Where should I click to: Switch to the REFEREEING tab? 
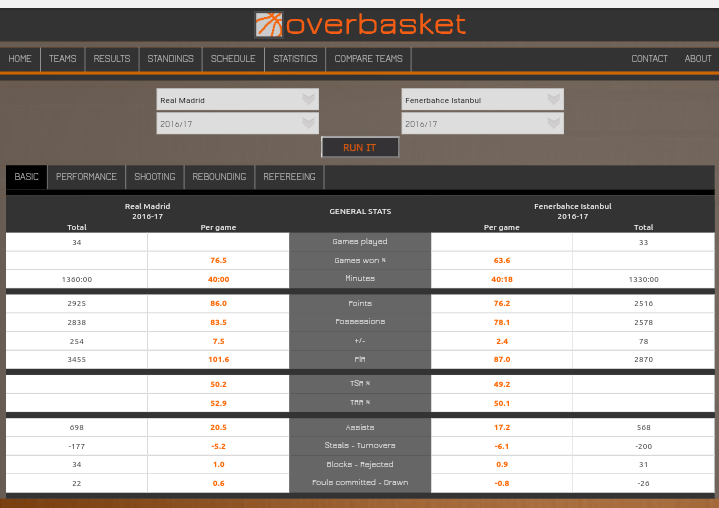click(x=289, y=177)
